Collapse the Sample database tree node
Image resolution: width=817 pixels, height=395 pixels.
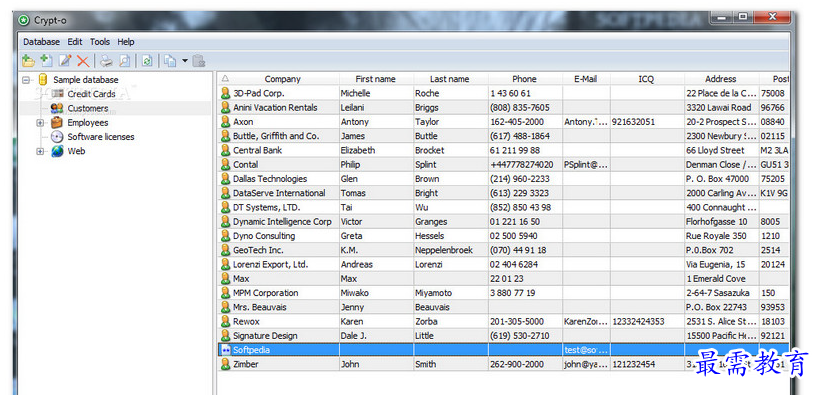tap(26, 80)
